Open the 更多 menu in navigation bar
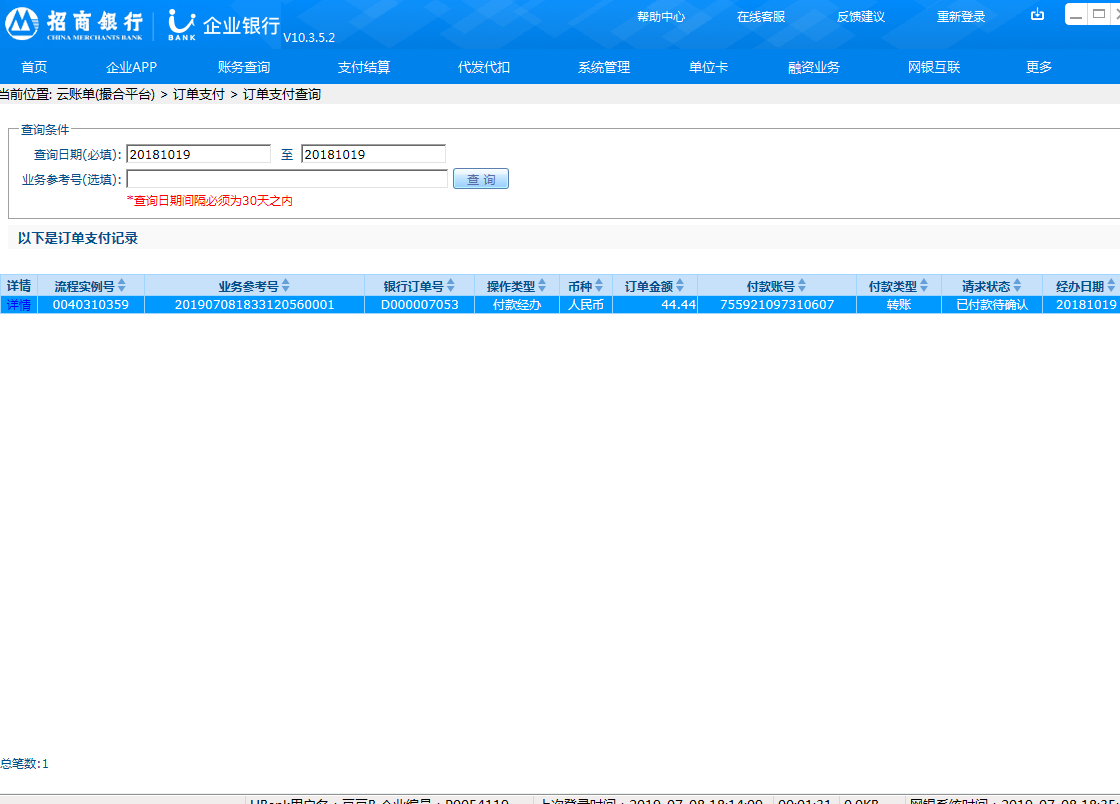The width and height of the screenshot is (1120, 804). (1039, 67)
